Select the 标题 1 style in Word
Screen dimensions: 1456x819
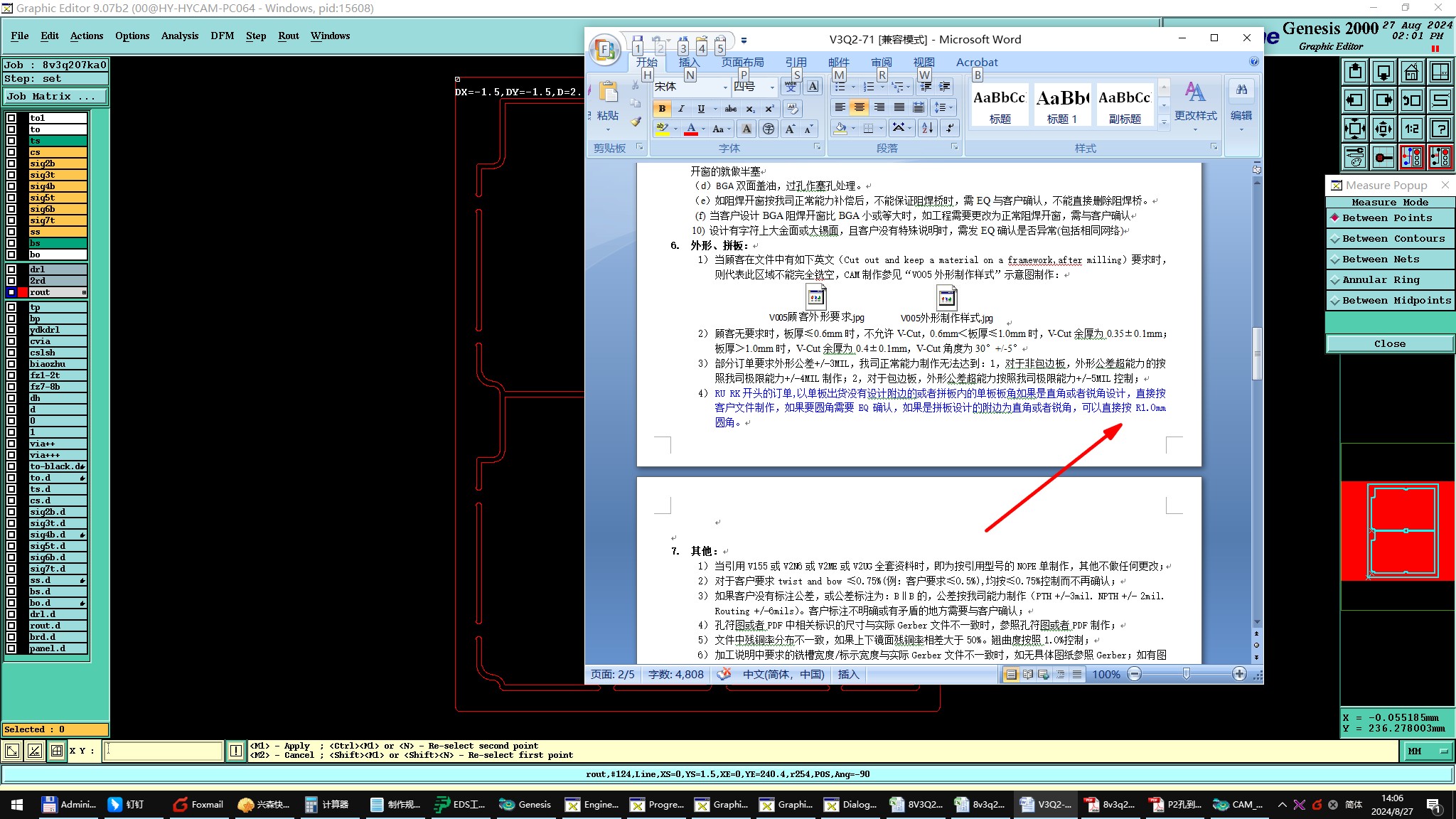1062,104
